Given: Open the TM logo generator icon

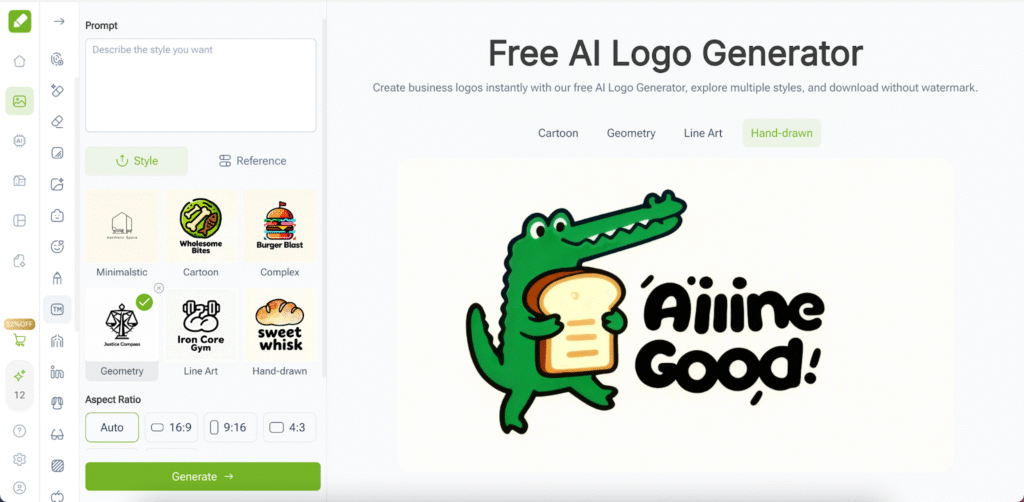Looking at the screenshot, I should point(57,309).
